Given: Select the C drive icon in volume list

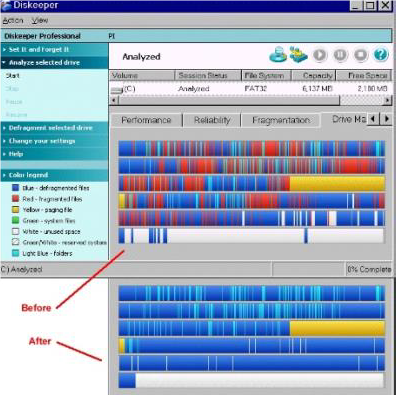Looking at the screenshot, I should 117,89.
